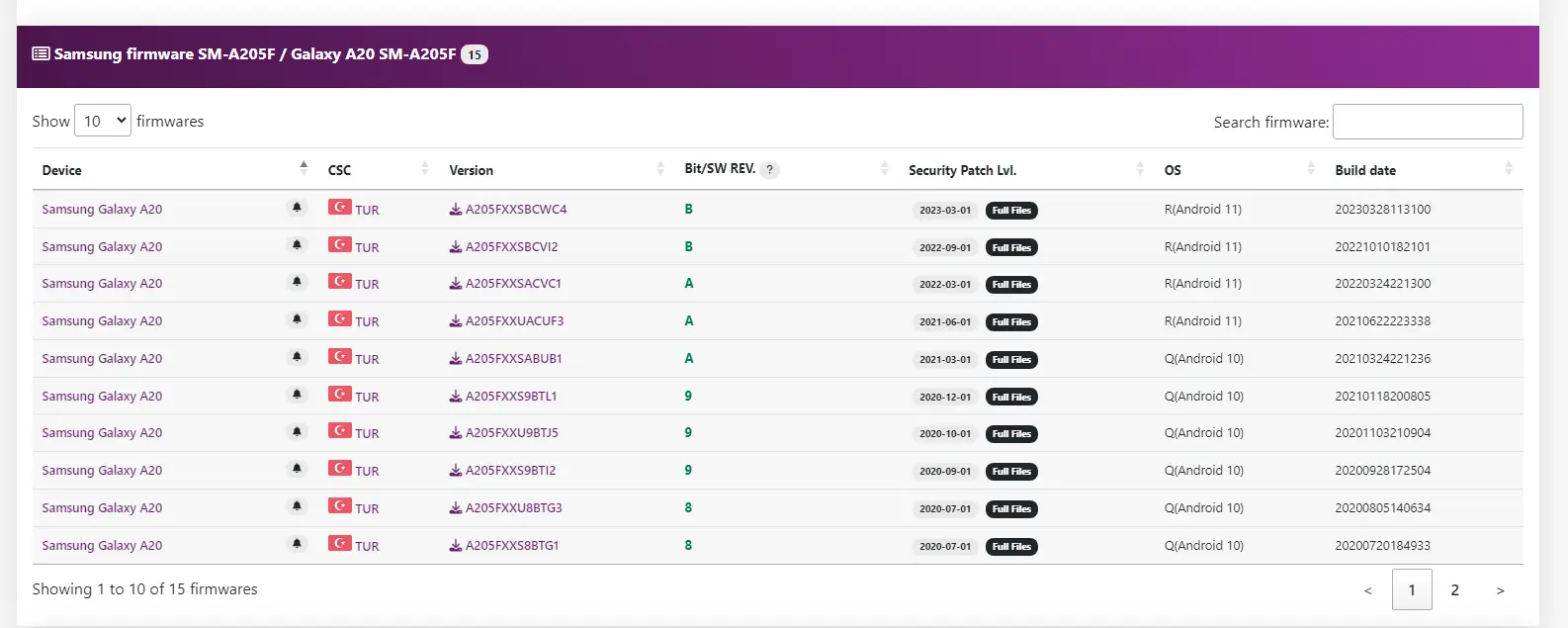
Task: Click bell icon in A205FXXSBCWC4 row
Action: click(297, 208)
